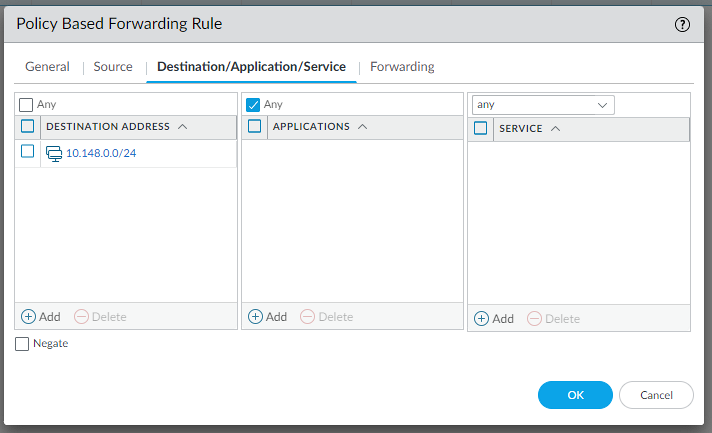Click Delete icon in Service panel
712x433 pixels.
(535, 318)
